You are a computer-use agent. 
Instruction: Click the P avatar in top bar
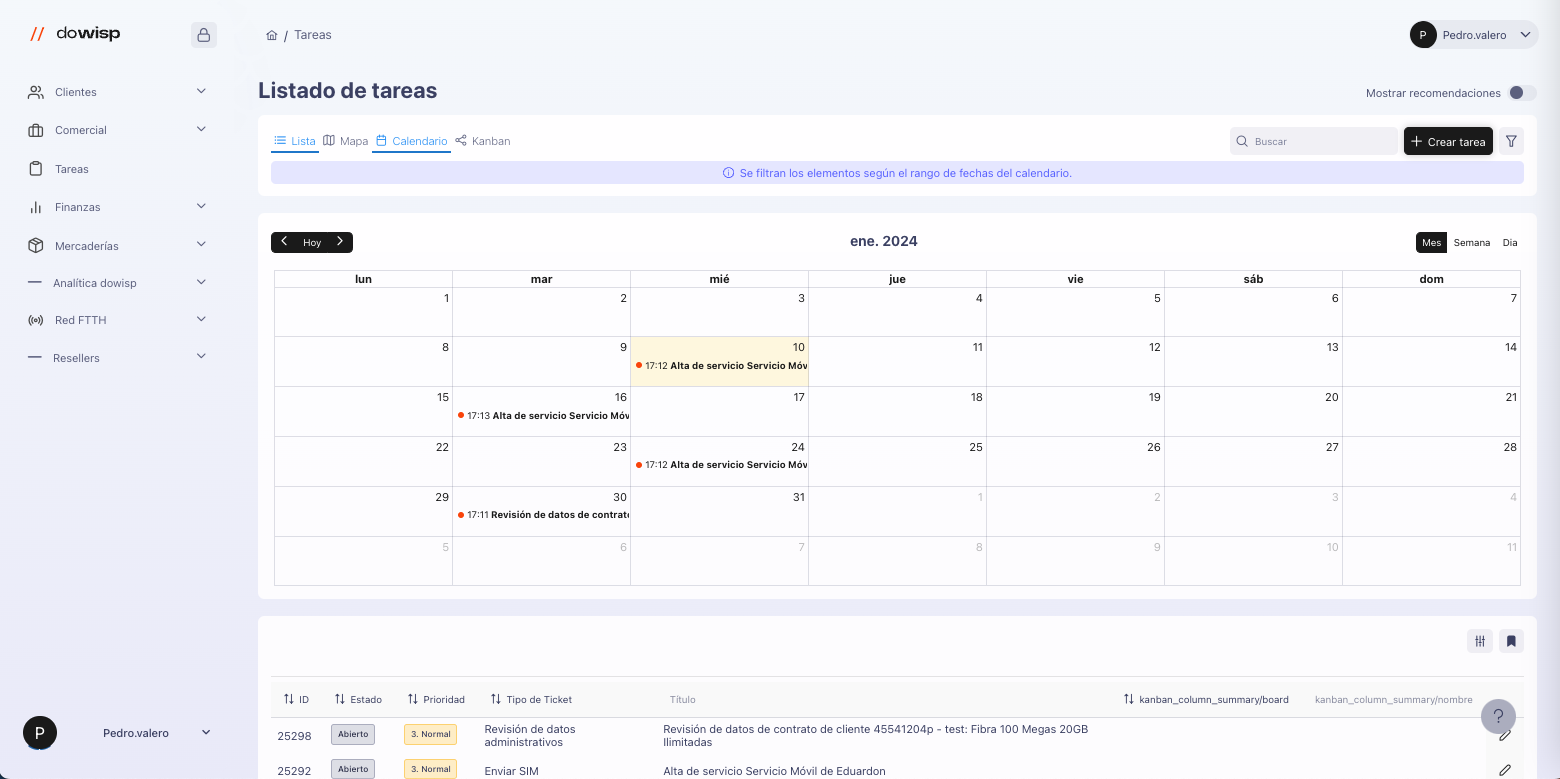click(x=1423, y=35)
